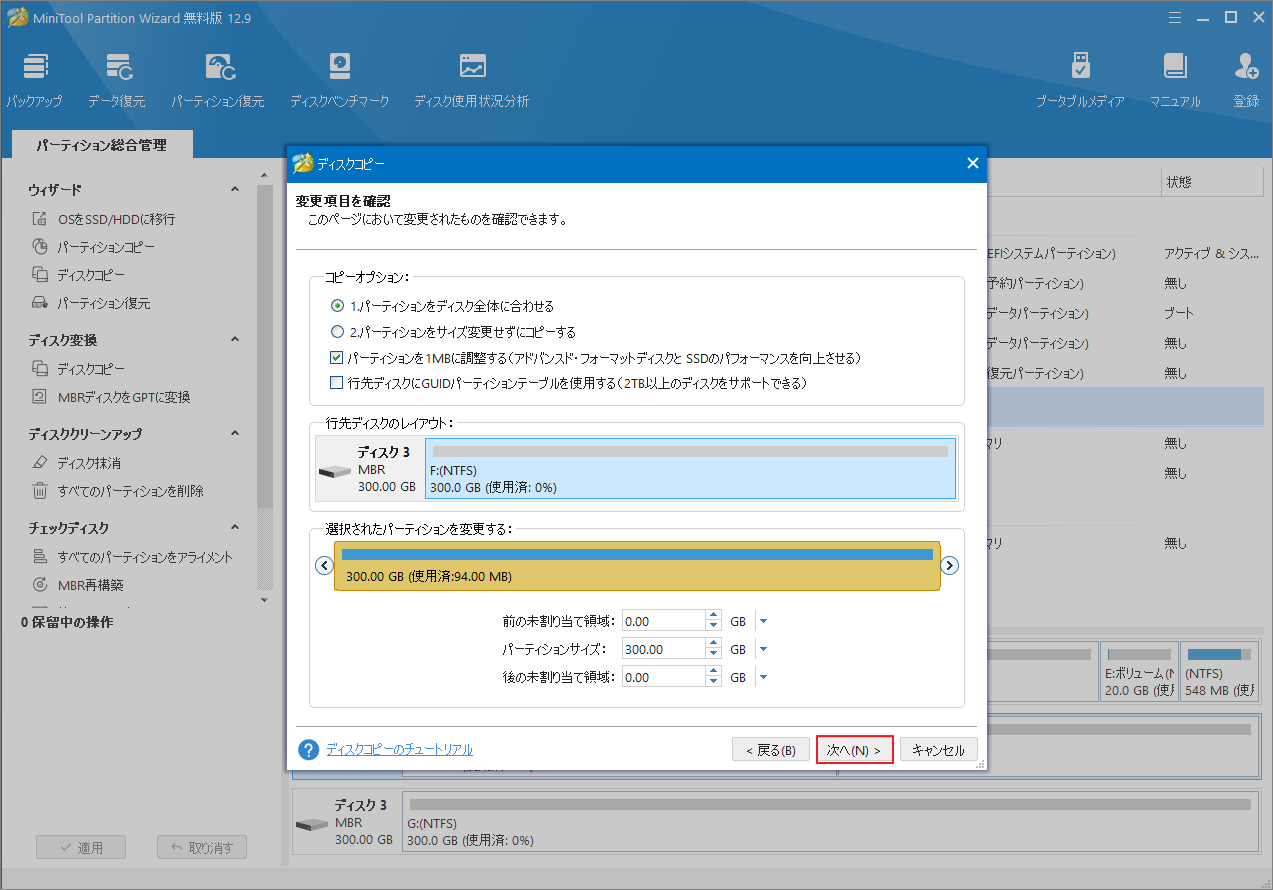The width and height of the screenshot is (1273, 890).
Task: Switch to the パーティション総合管理 tab
Action: point(102,145)
